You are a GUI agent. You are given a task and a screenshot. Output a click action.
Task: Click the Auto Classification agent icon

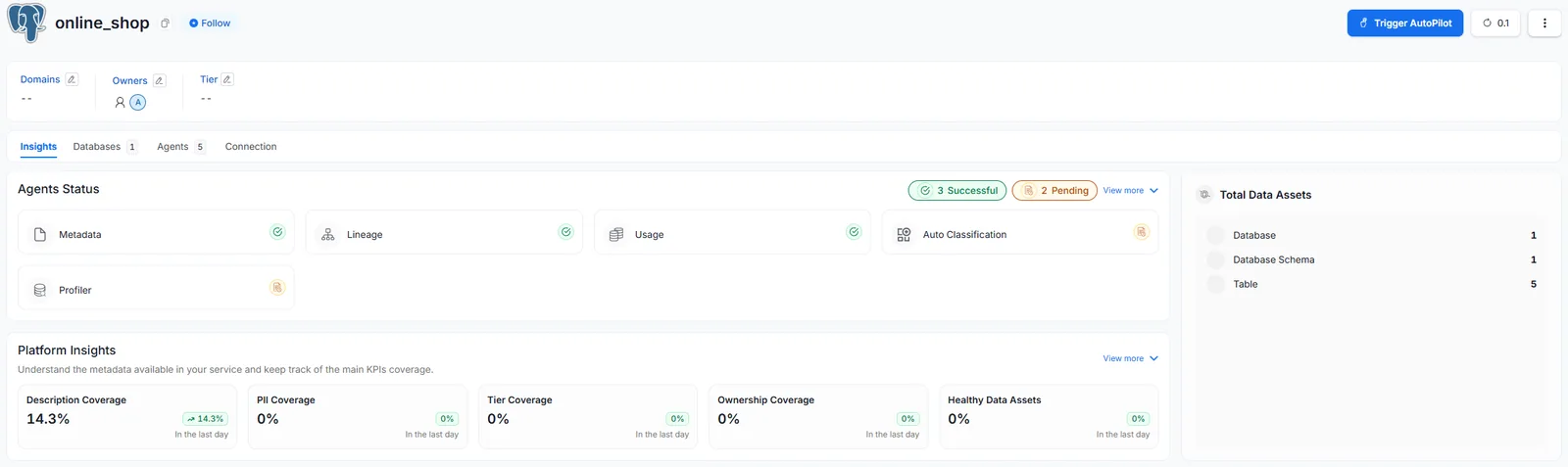pos(904,235)
